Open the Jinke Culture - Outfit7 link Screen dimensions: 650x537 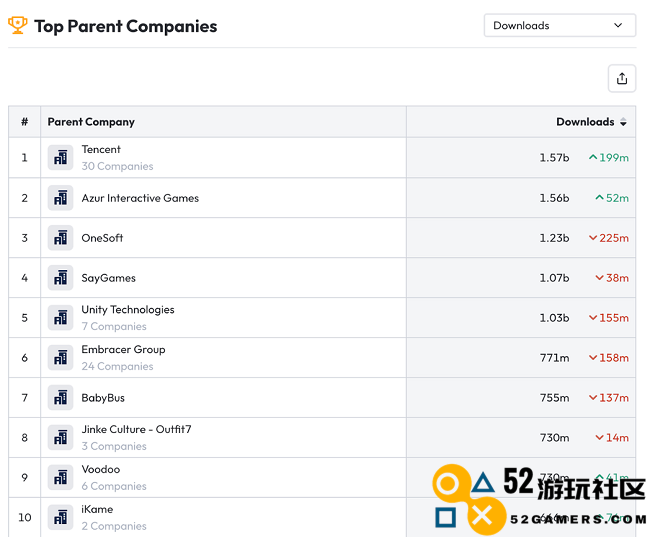pyautogui.click(x=136, y=430)
